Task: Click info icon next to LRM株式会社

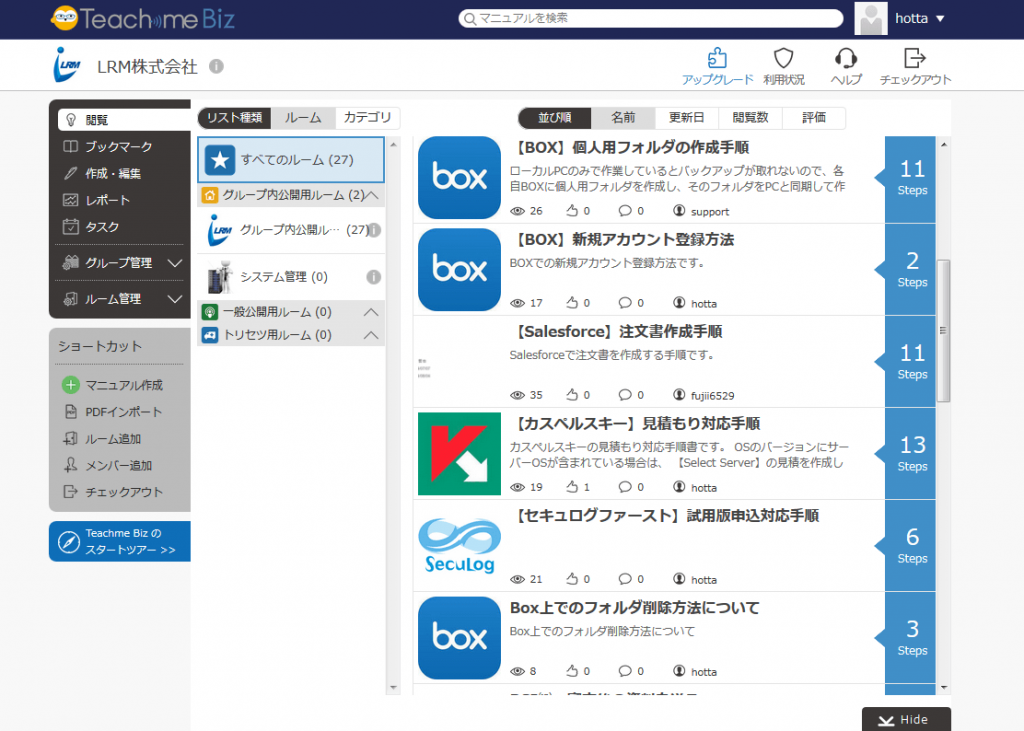Action: pyautogui.click(x=216, y=66)
